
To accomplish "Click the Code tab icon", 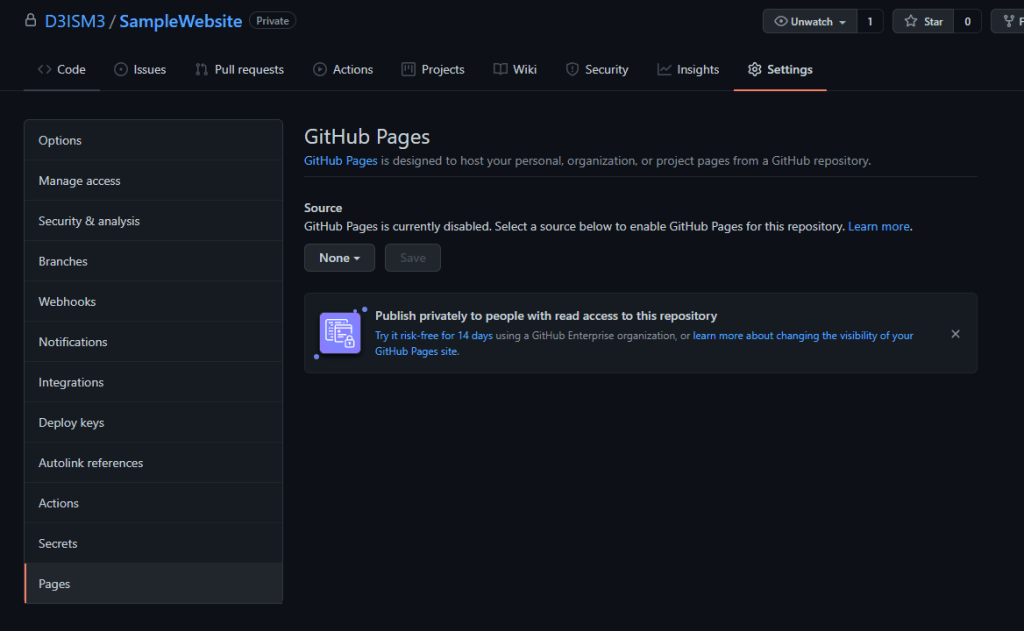I will (45, 70).
